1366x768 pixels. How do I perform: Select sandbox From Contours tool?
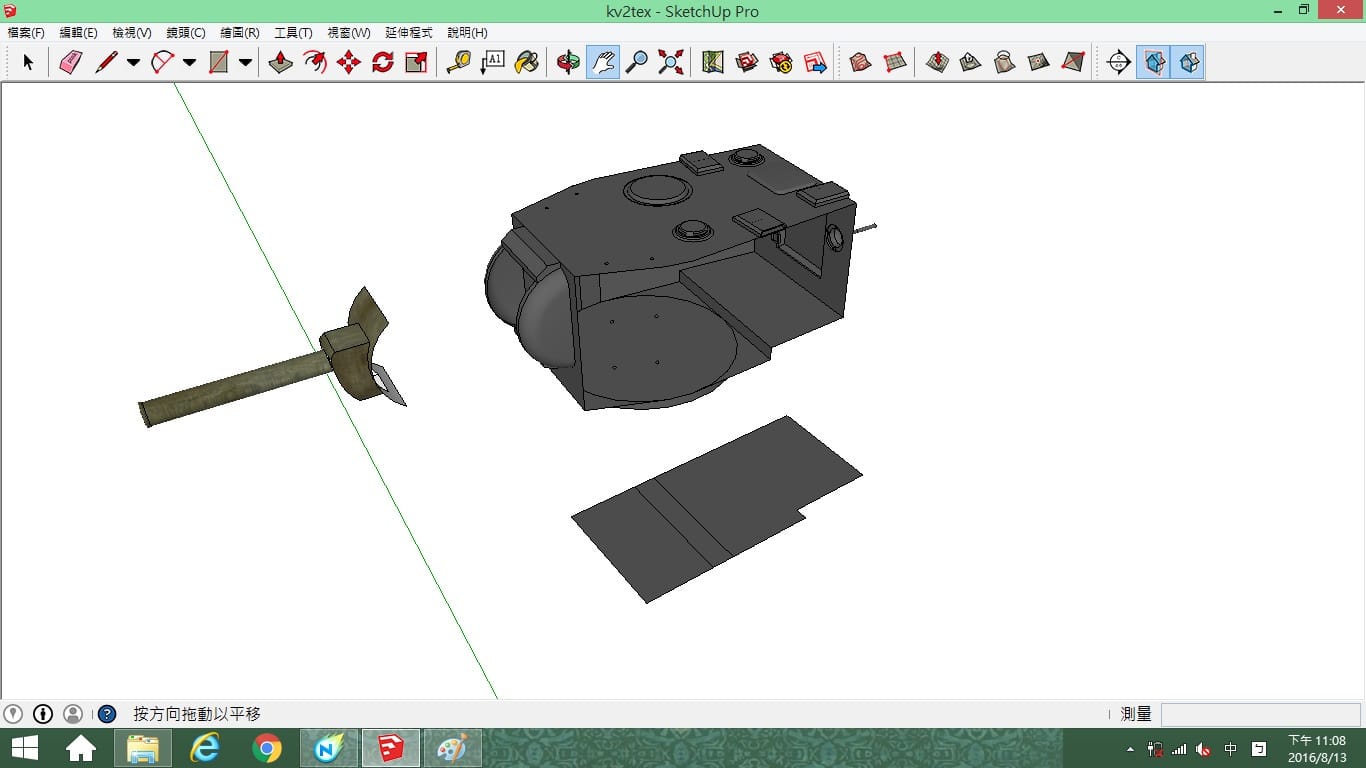coord(860,62)
